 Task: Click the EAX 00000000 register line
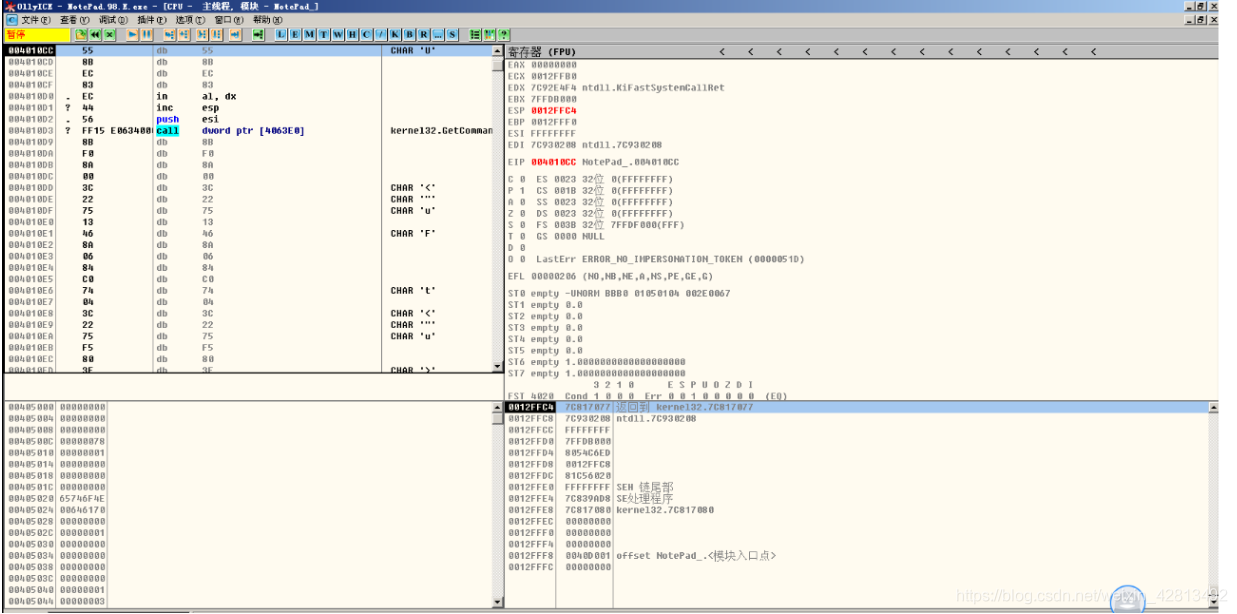coord(542,64)
